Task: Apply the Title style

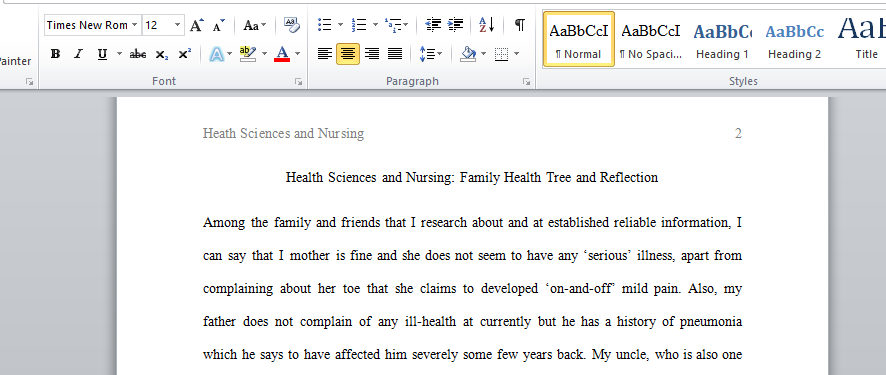Action: click(x=862, y=39)
